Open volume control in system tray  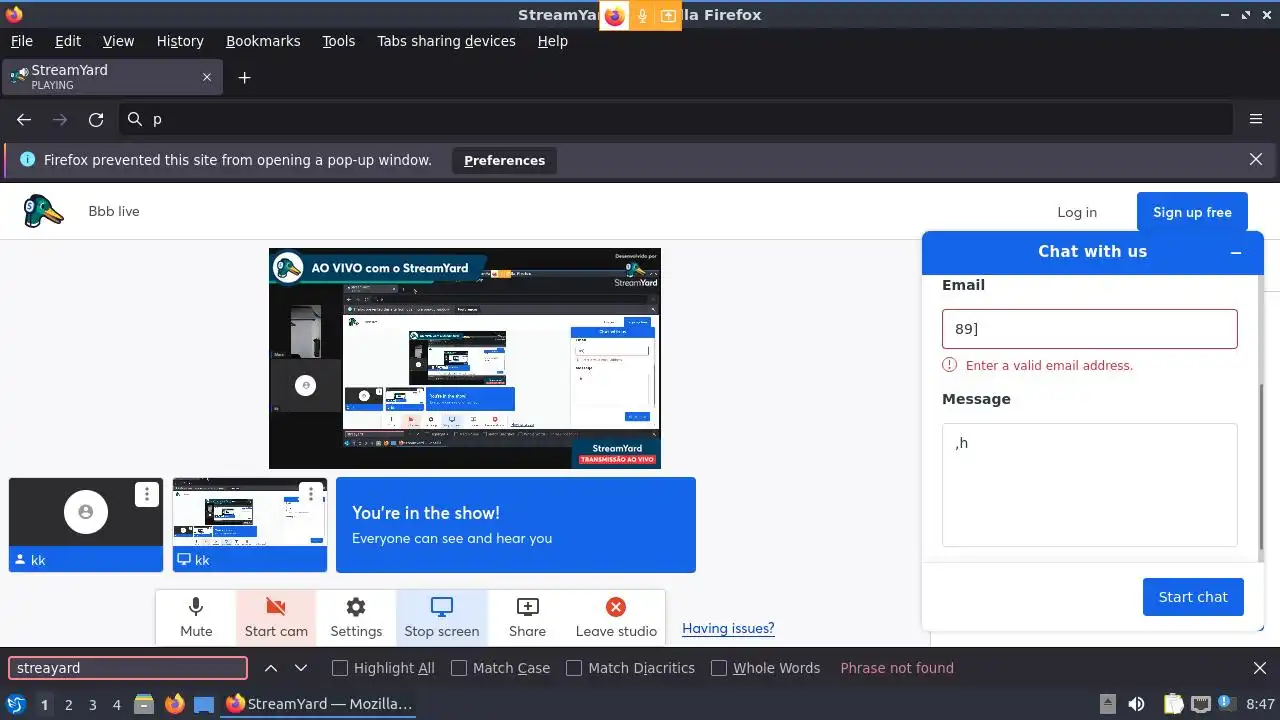pos(1136,704)
